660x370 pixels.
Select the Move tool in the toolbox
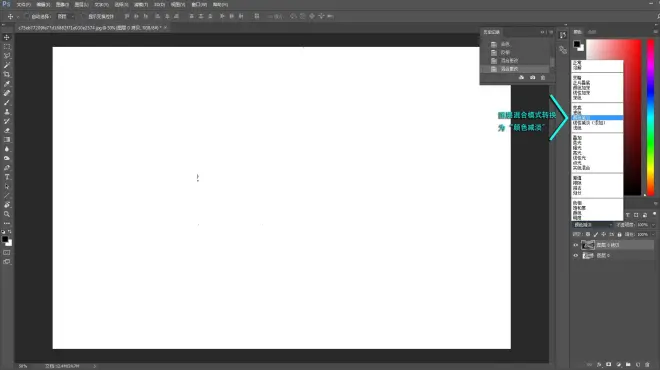pyautogui.click(x=7, y=37)
